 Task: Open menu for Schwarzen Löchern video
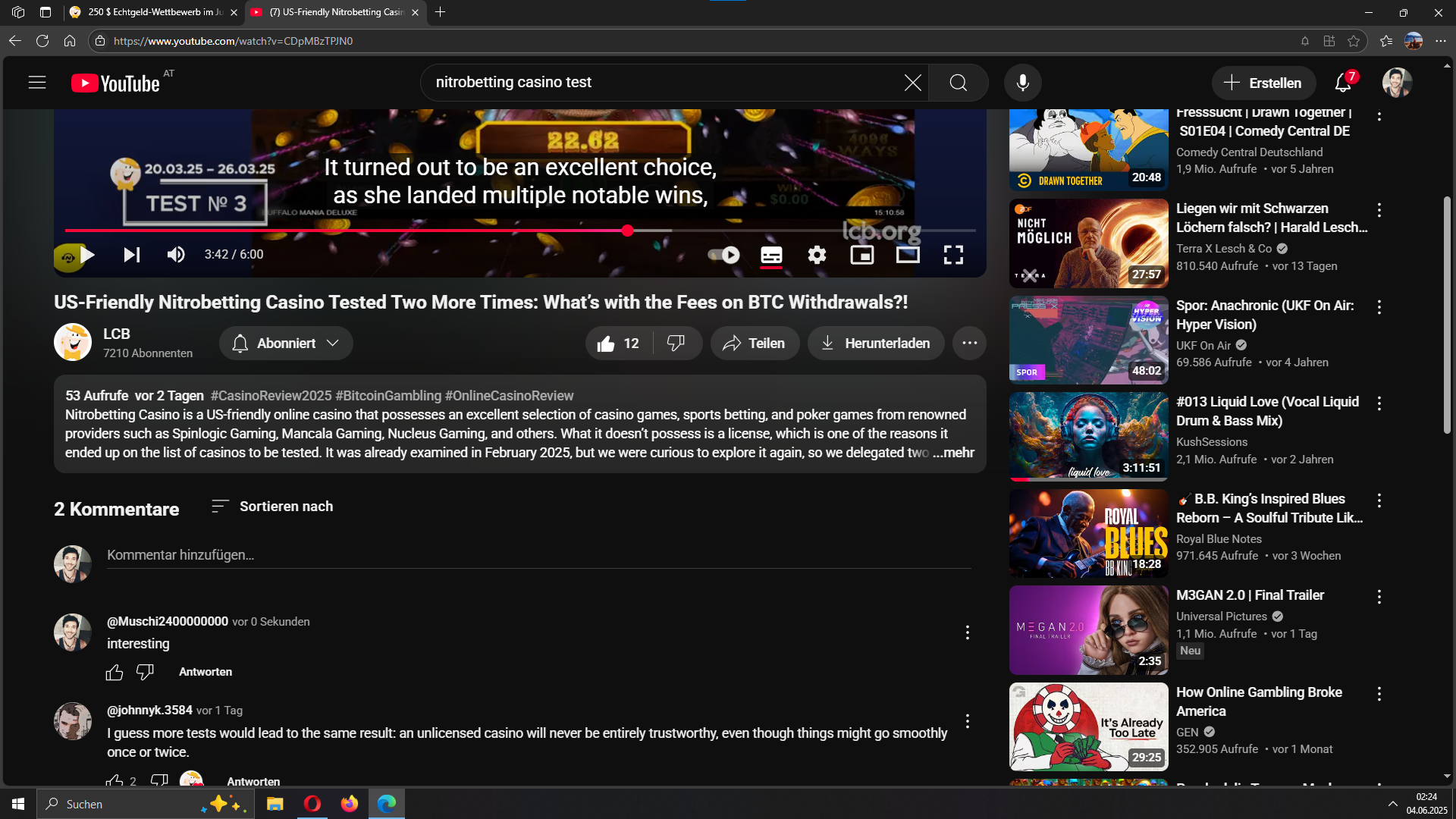tap(1379, 210)
